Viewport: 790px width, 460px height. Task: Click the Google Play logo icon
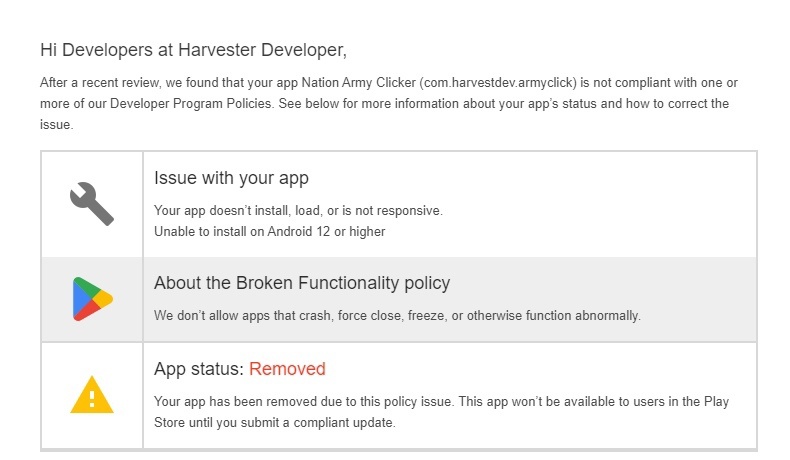click(93, 299)
